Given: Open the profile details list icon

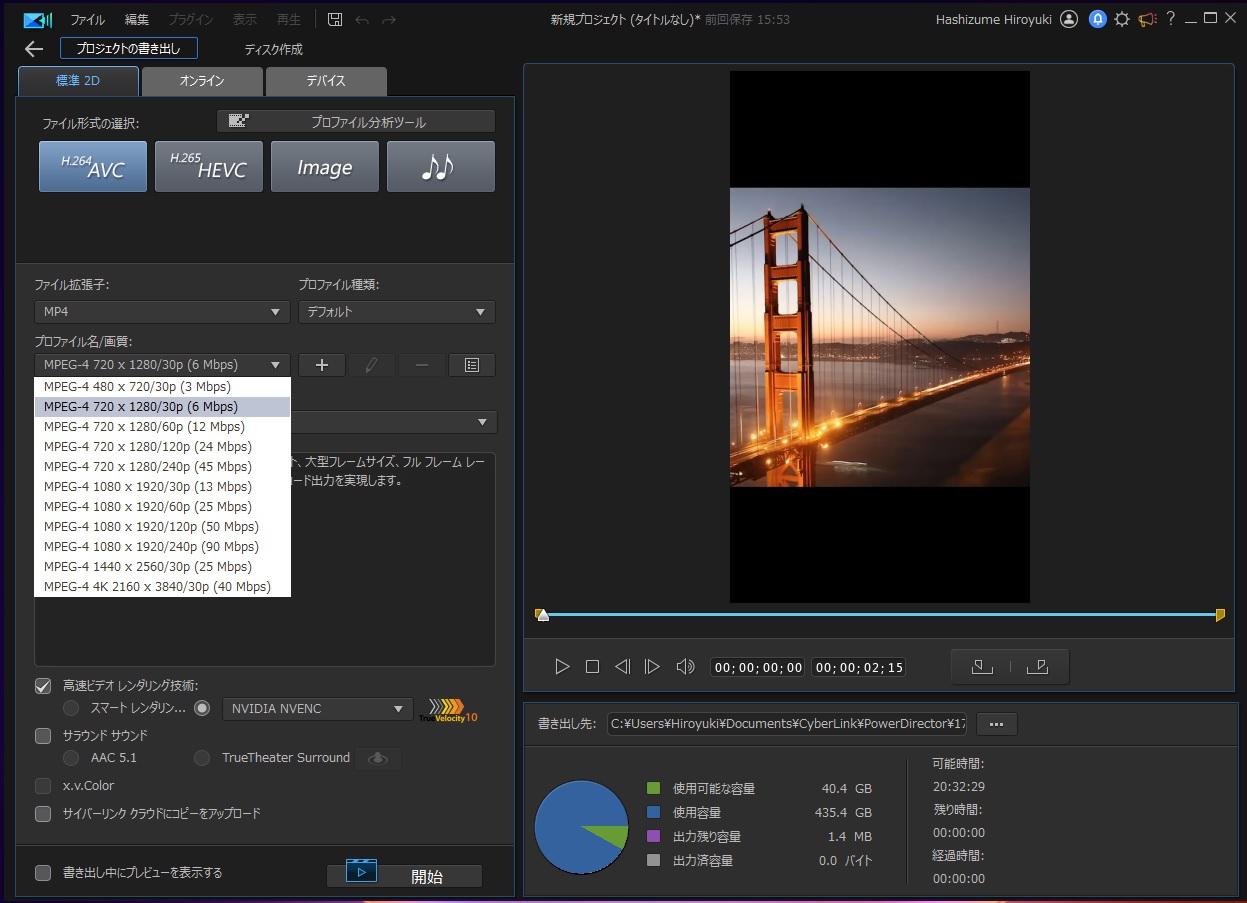Looking at the screenshot, I should [x=472, y=365].
